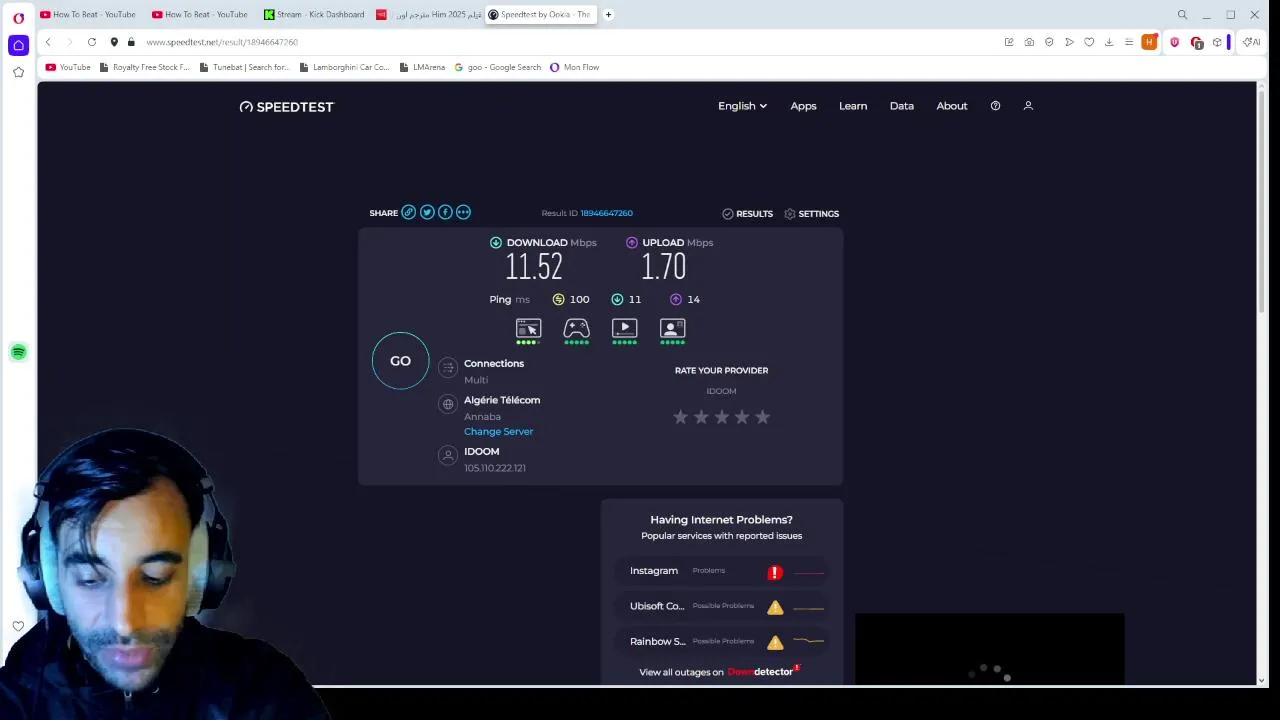
Task: Open the Aria AI button
Action: click(x=1251, y=42)
